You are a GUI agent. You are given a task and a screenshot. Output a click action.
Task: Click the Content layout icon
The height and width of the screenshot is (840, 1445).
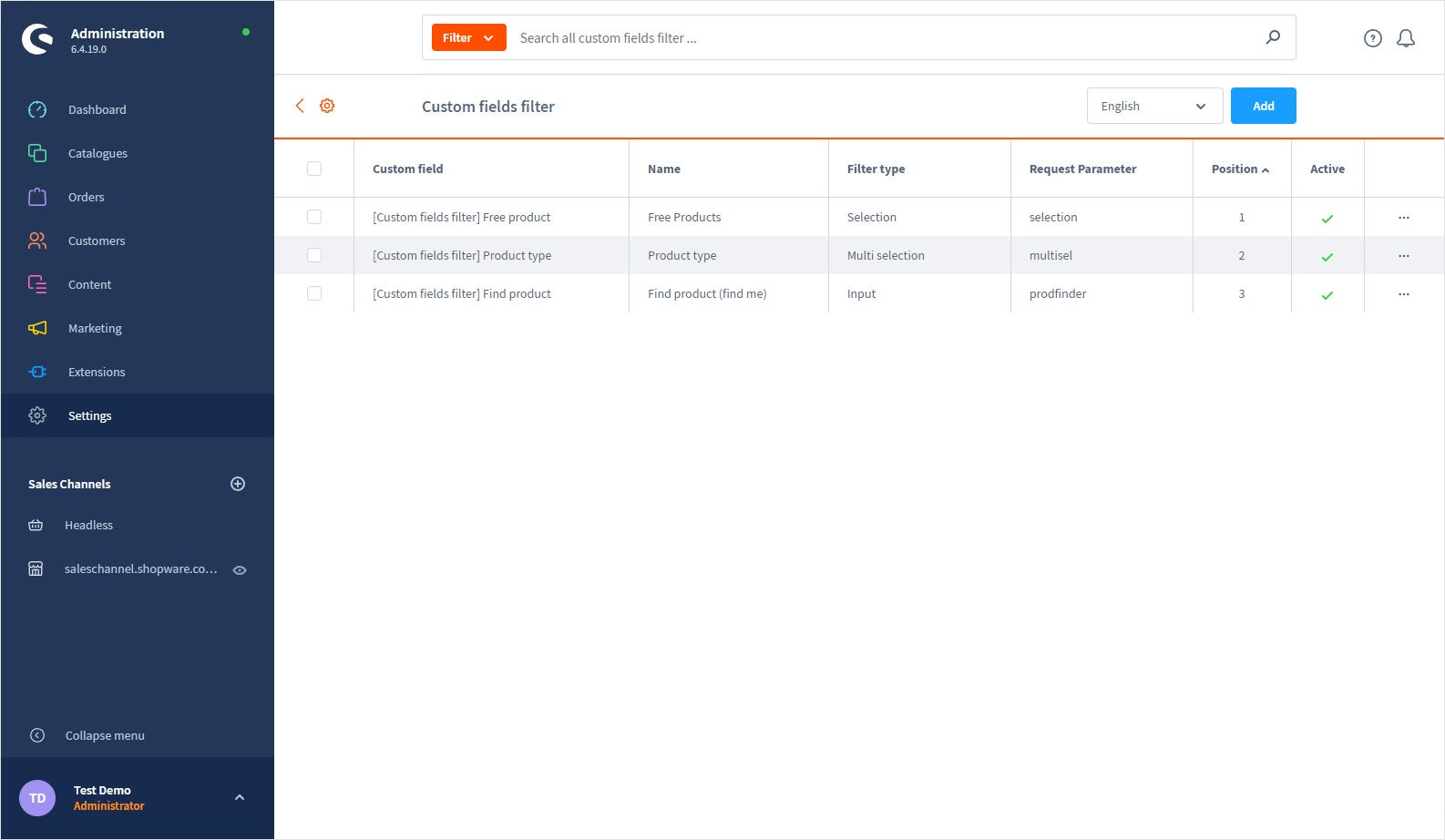coord(37,284)
